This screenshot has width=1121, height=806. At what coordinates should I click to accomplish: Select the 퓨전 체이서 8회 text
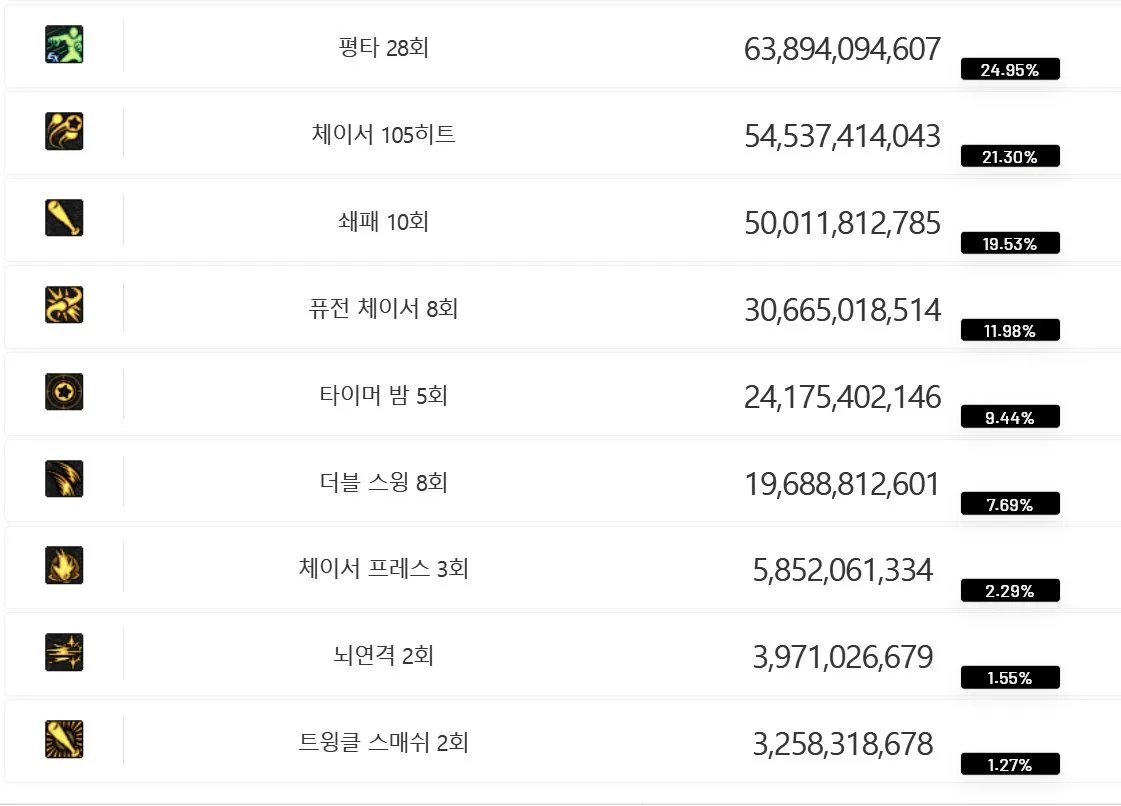tap(384, 309)
